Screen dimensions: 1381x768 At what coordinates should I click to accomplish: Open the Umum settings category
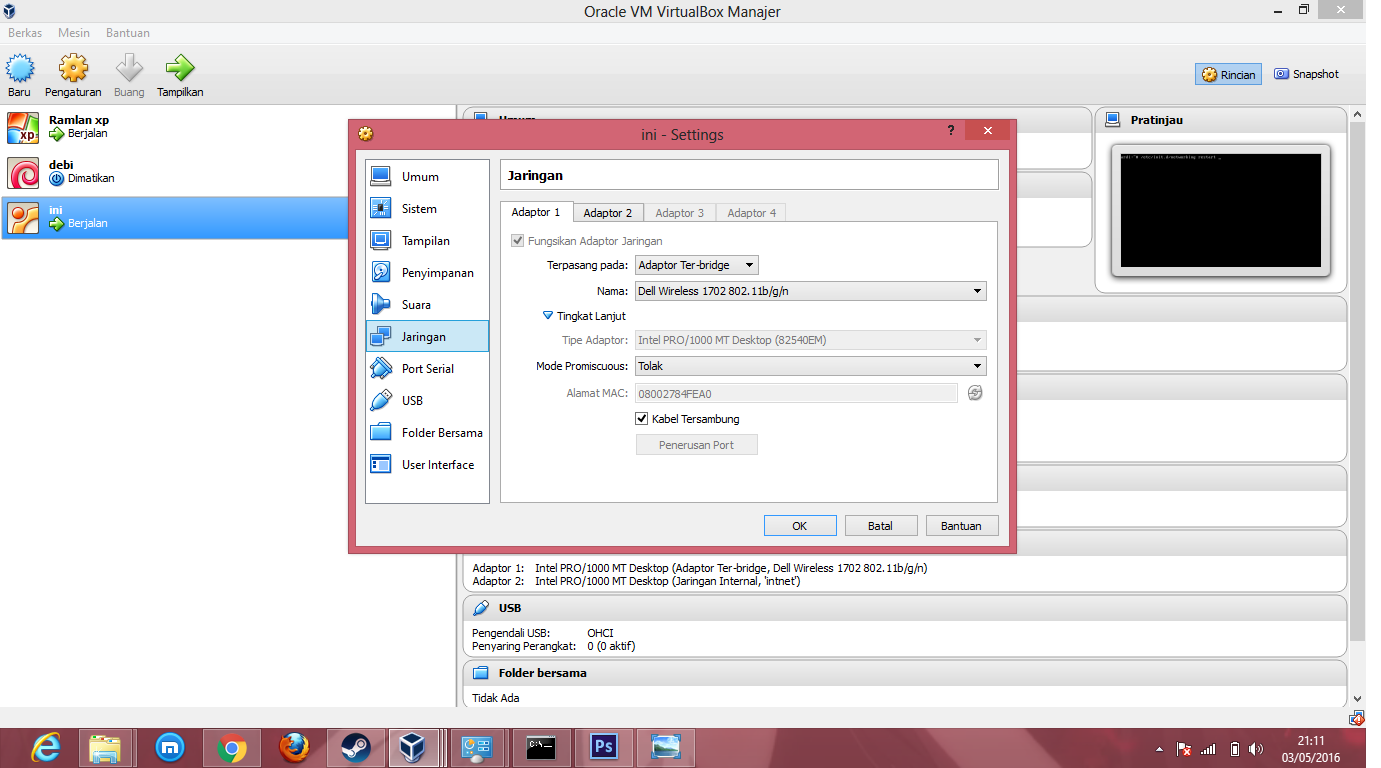coord(427,176)
